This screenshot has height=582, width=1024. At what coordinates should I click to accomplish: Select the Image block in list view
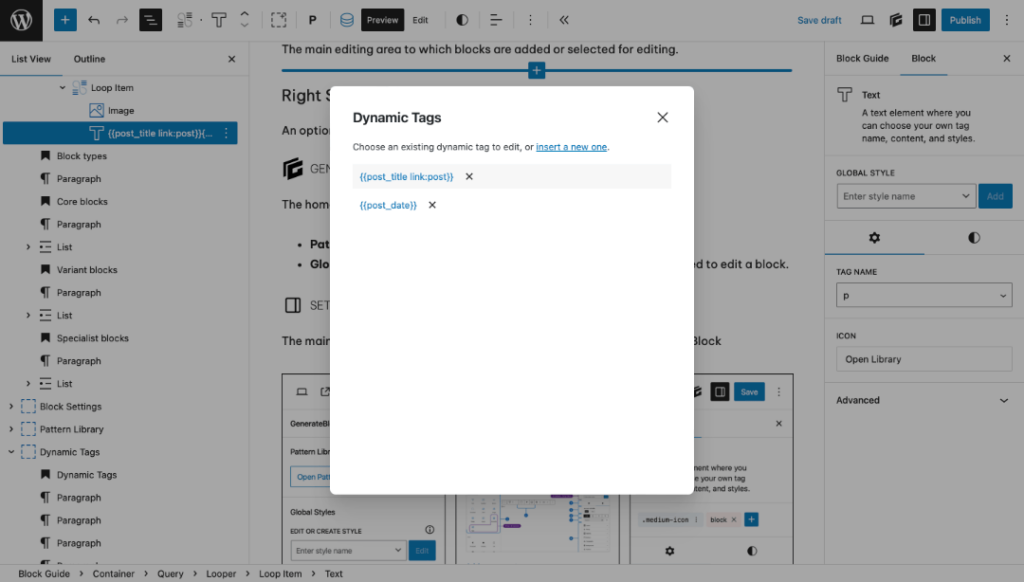click(x=121, y=110)
